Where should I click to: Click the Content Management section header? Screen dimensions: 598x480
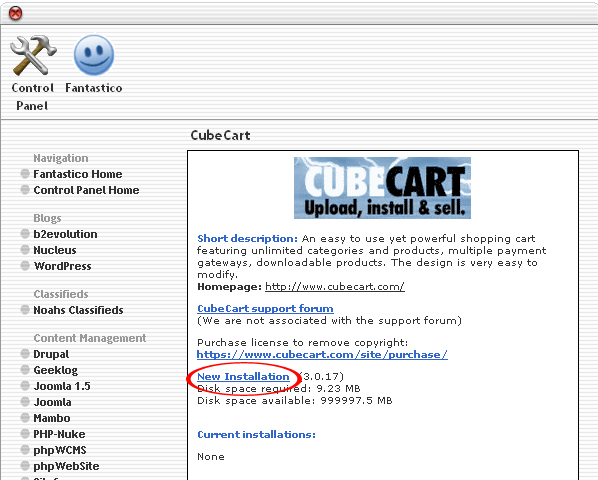[90, 338]
